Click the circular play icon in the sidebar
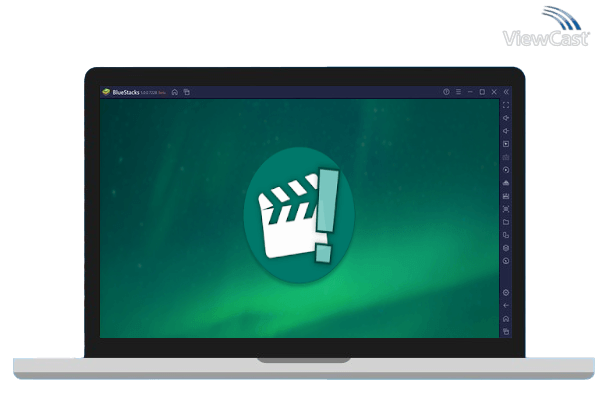This screenshot has width=602, height=414. point(506,170)
